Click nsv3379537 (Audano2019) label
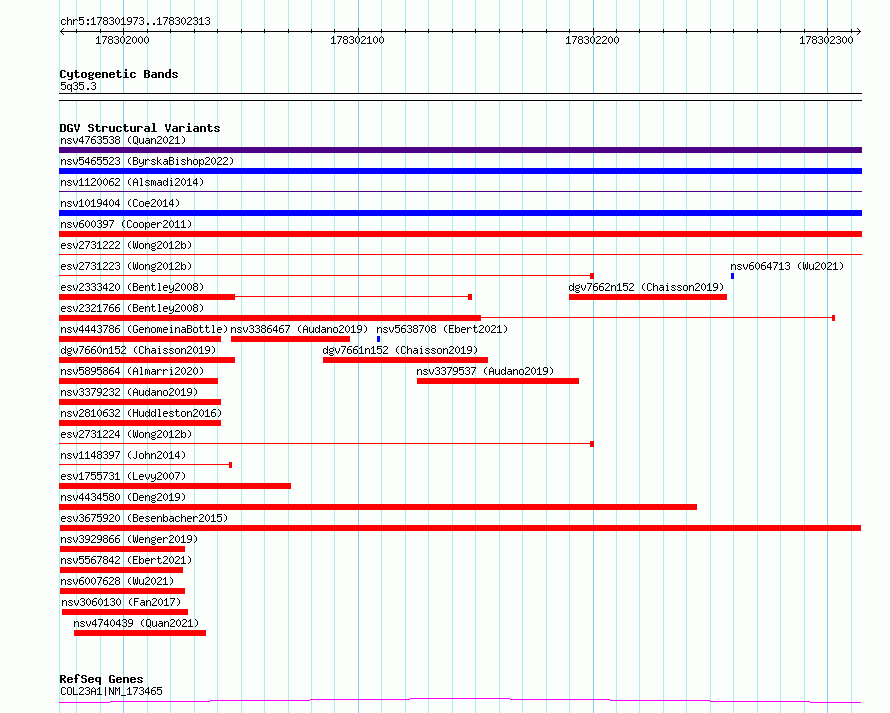This screenshot has height=713, width=890. tap(485, 371)
